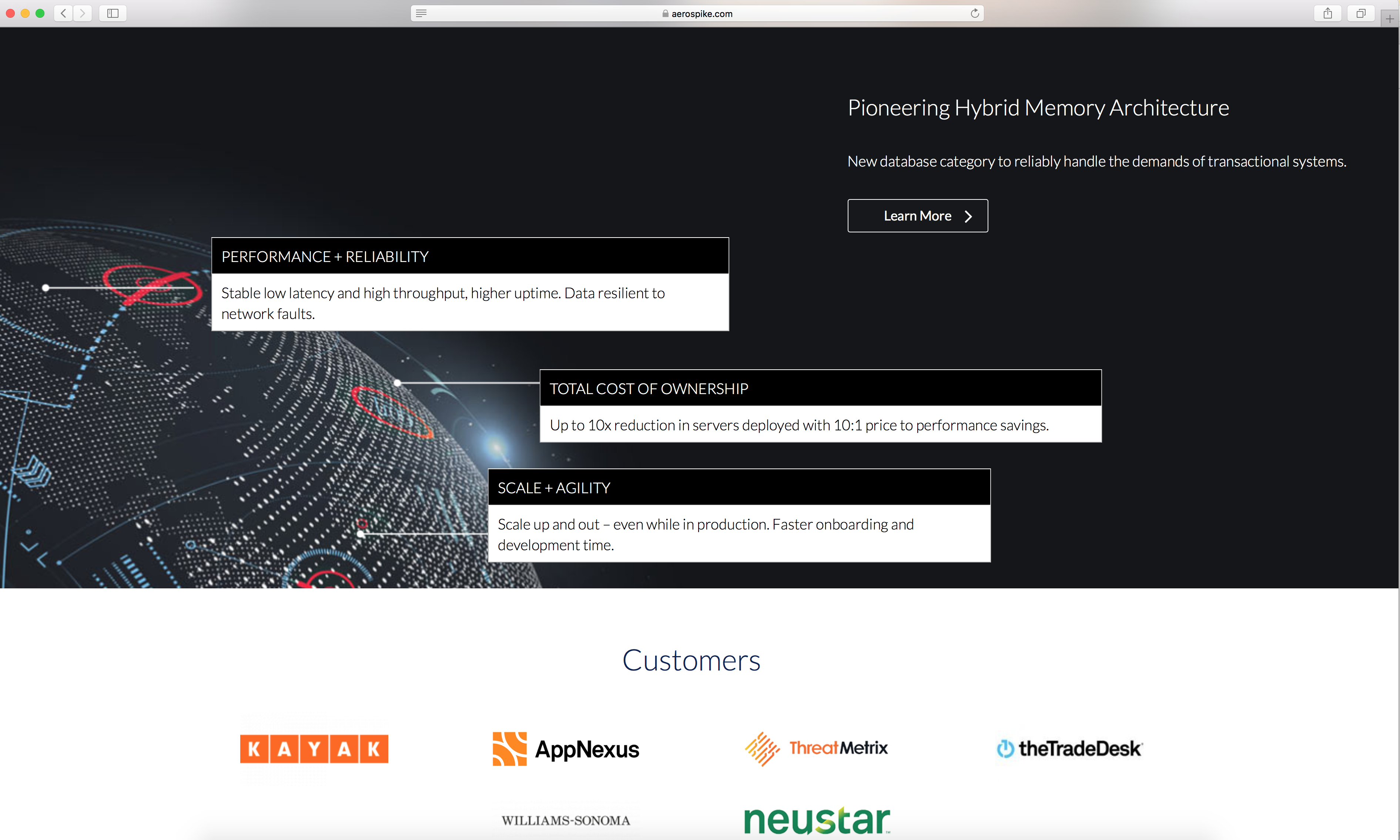Open the ThreatMetrix customer logo
The image size is (1400, 840).
tap(816, 748)
